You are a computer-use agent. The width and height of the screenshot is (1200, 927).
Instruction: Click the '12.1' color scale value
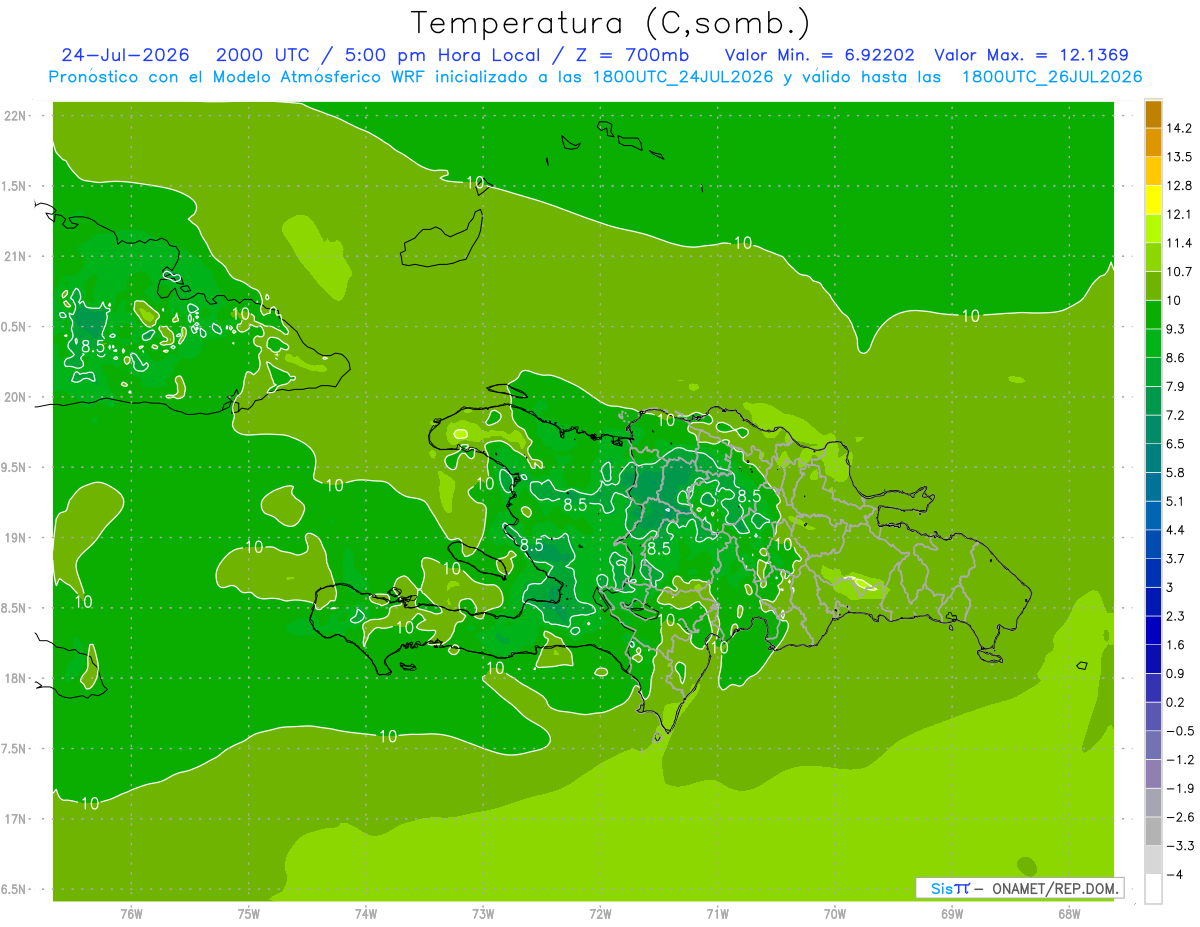point(1180,214)
